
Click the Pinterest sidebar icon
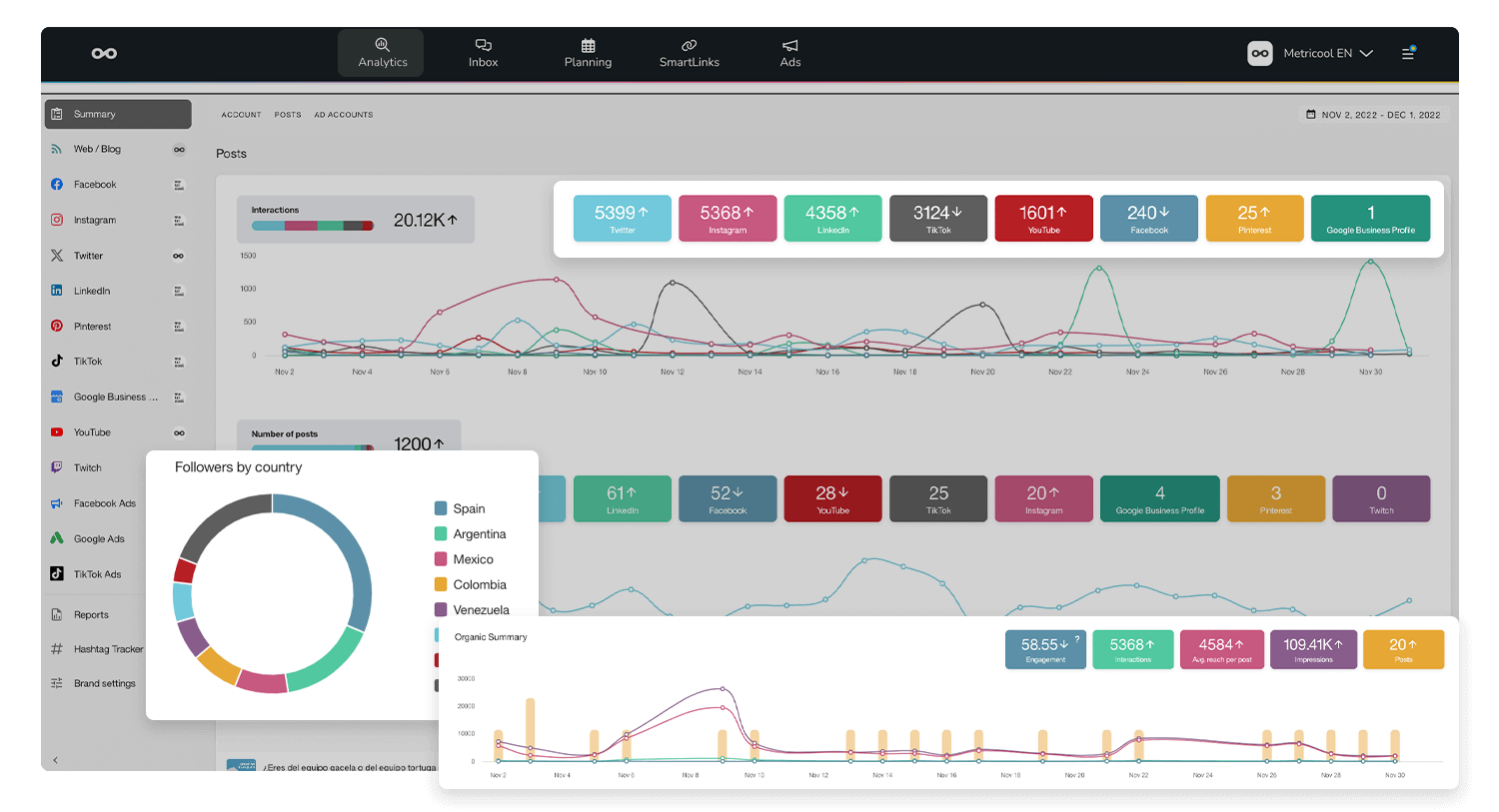[57, 327]
